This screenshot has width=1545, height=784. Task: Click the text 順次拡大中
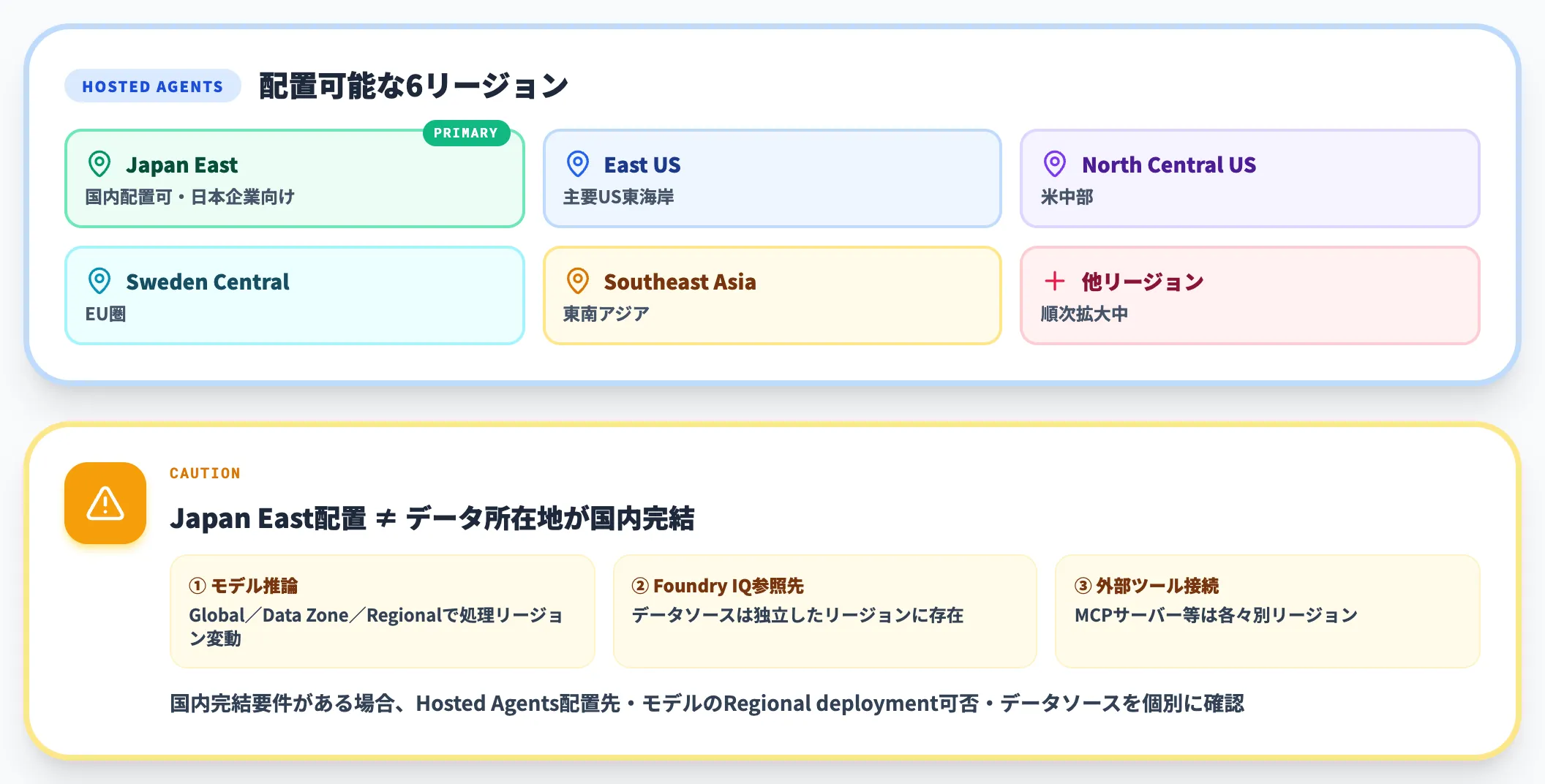coord(1084,314)
